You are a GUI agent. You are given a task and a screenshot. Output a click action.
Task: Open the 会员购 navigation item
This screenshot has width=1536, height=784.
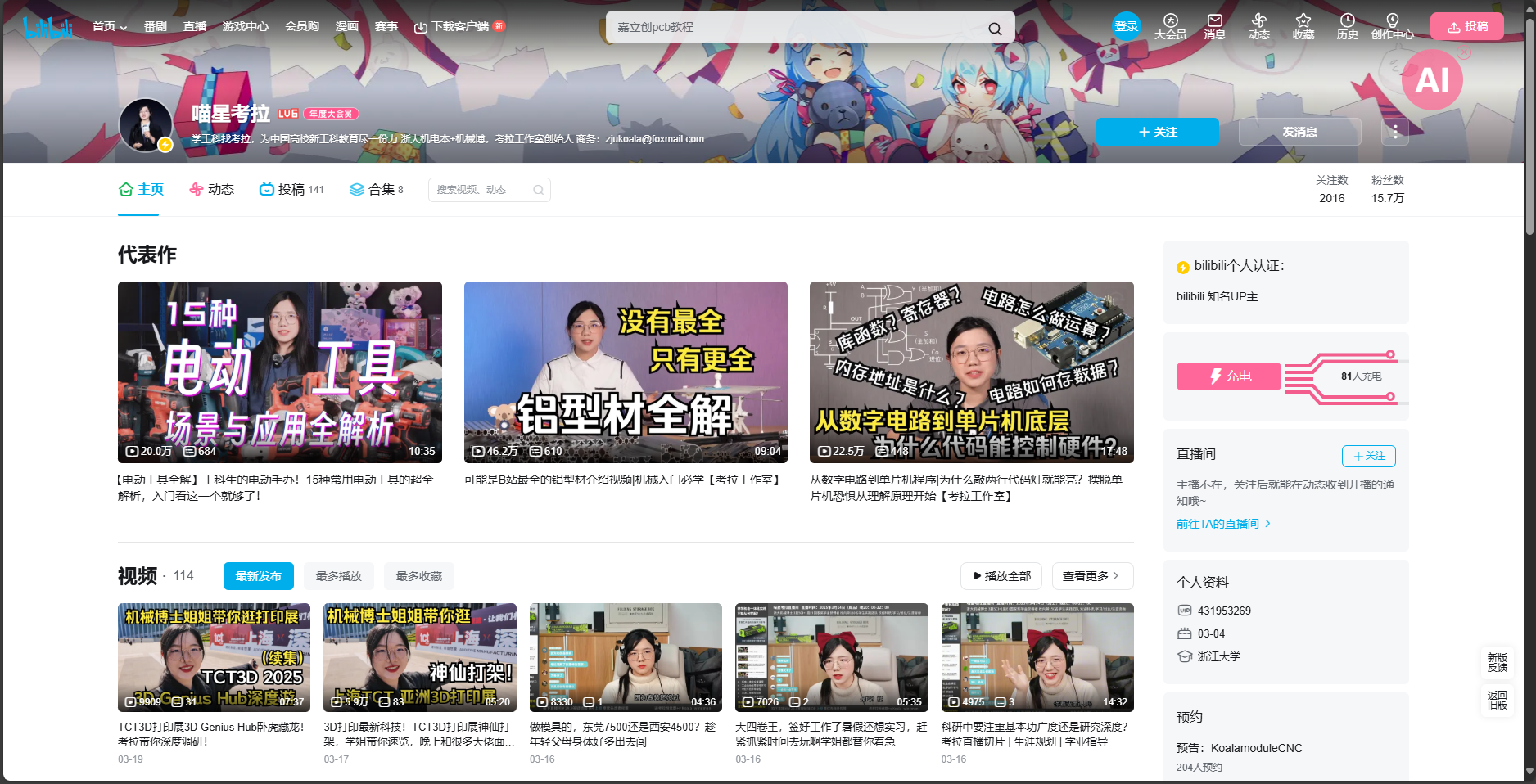pos(302,26)
